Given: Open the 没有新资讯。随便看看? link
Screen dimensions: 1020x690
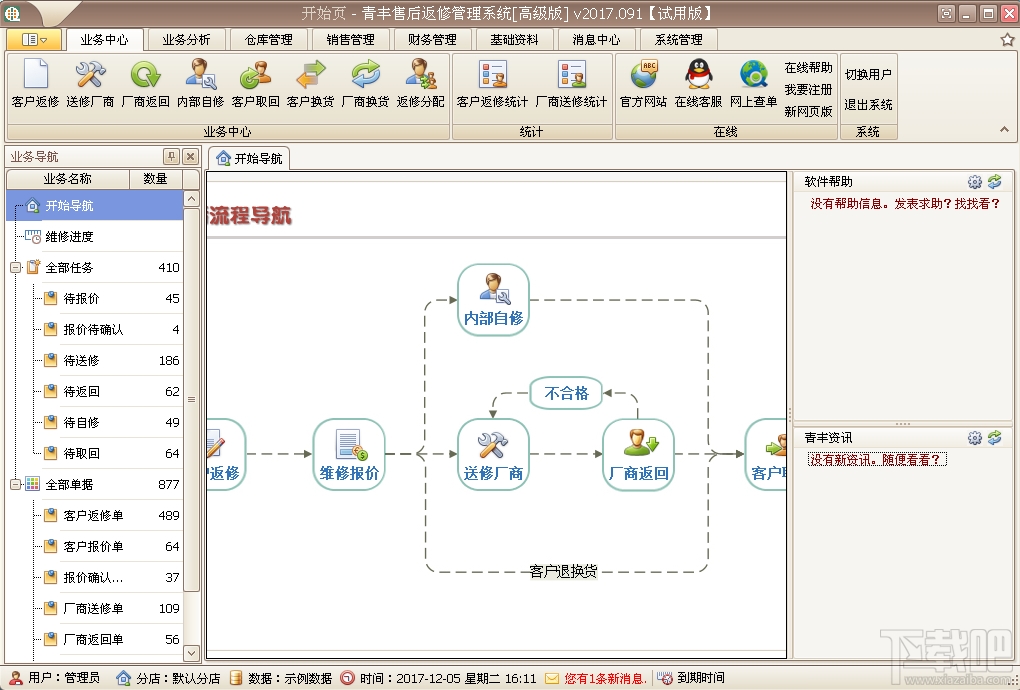Looking at the screenshot, I should [877, 460].
